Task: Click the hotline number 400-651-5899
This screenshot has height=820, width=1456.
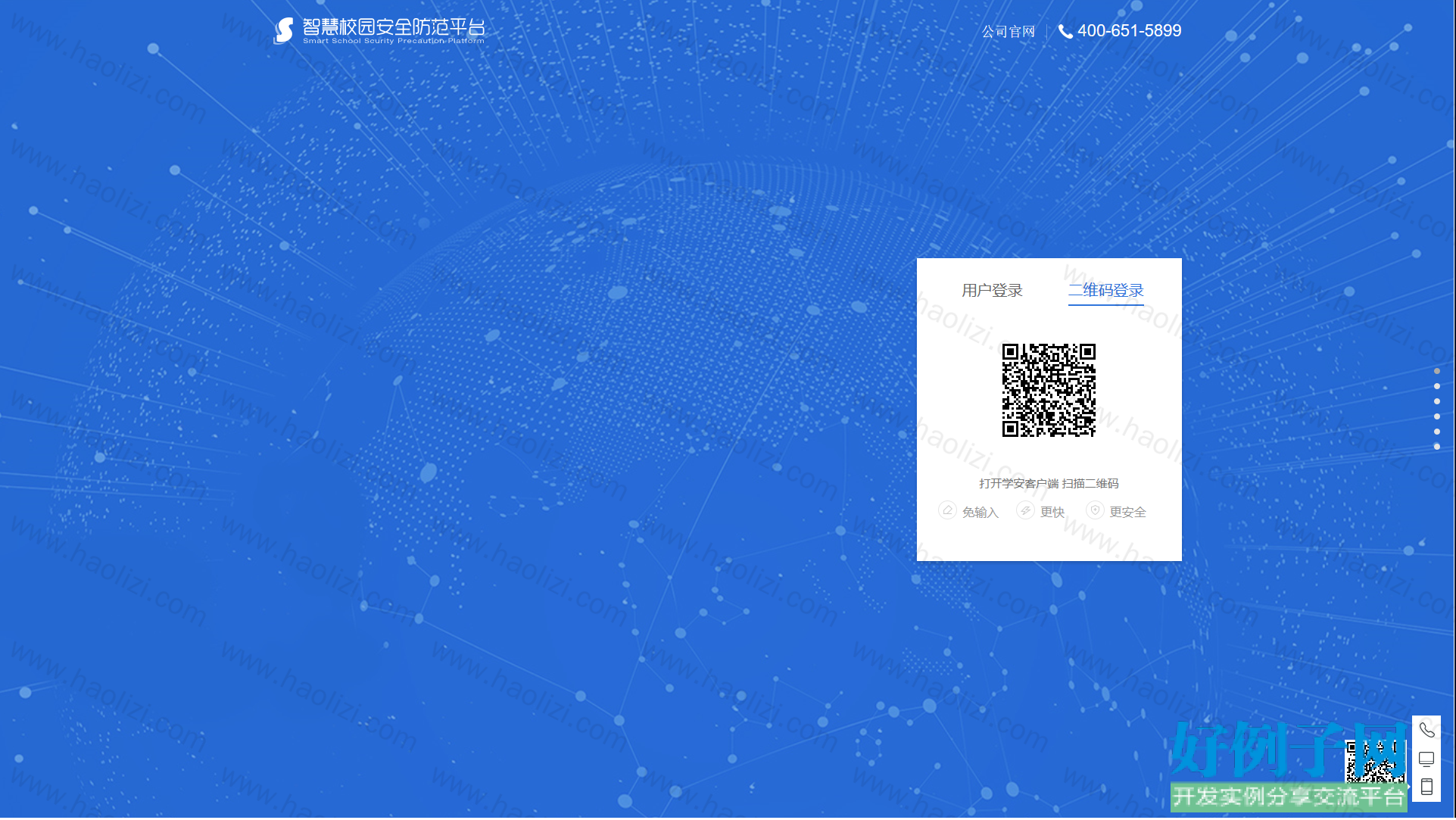Action: (x=1129, y=31)
